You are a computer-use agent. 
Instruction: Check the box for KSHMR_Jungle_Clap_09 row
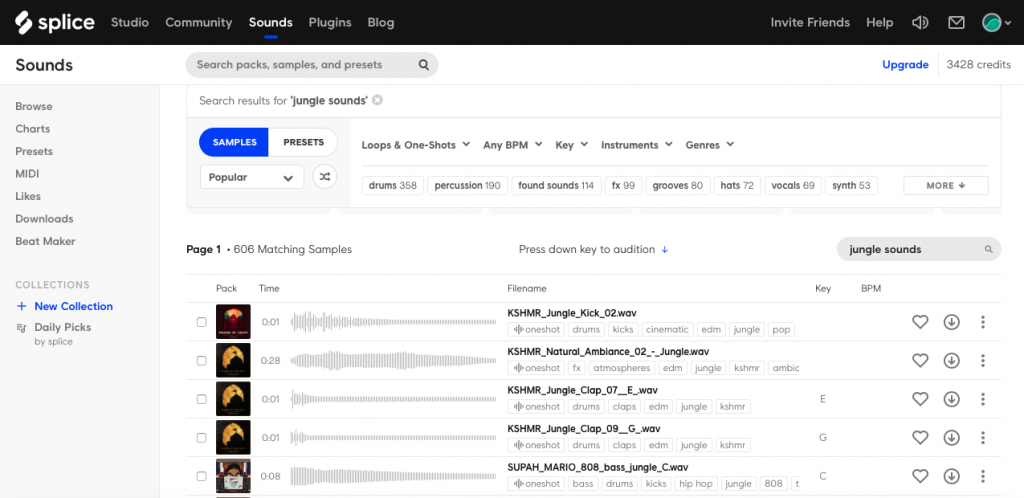tap(202, 437)
